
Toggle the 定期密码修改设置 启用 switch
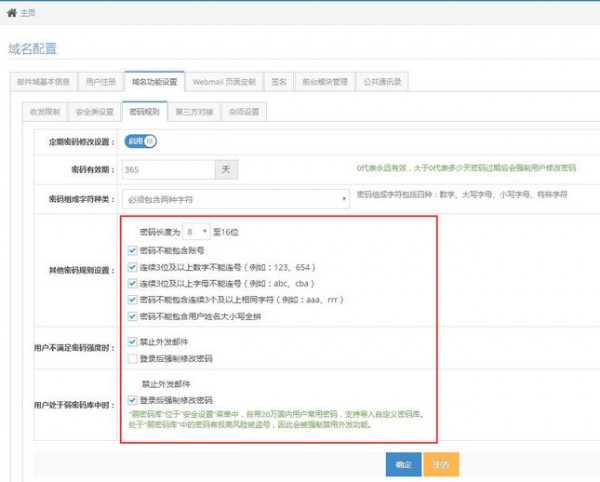coord(140,142)
